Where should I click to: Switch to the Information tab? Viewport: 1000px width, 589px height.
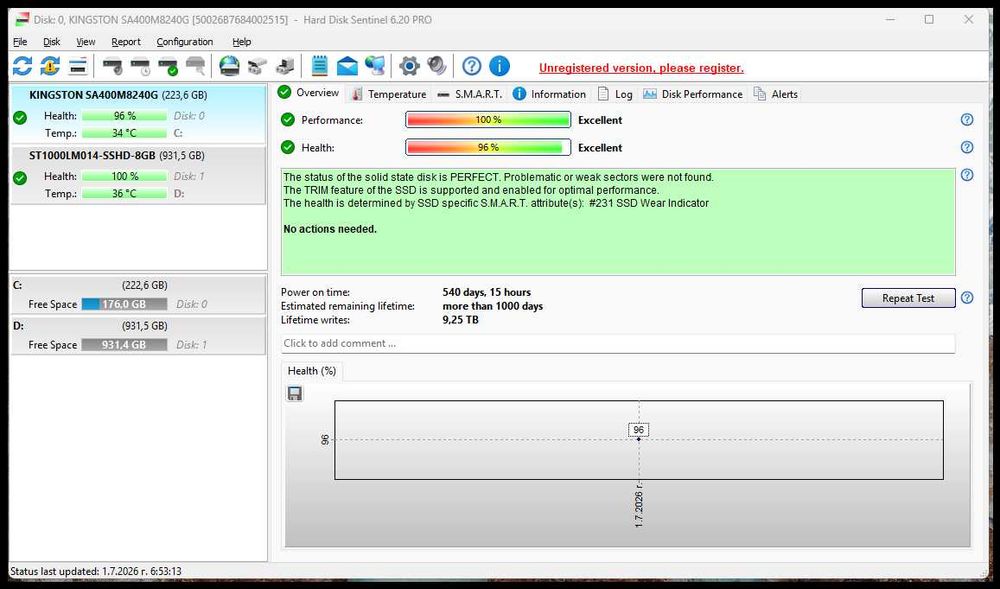point(549,94)
